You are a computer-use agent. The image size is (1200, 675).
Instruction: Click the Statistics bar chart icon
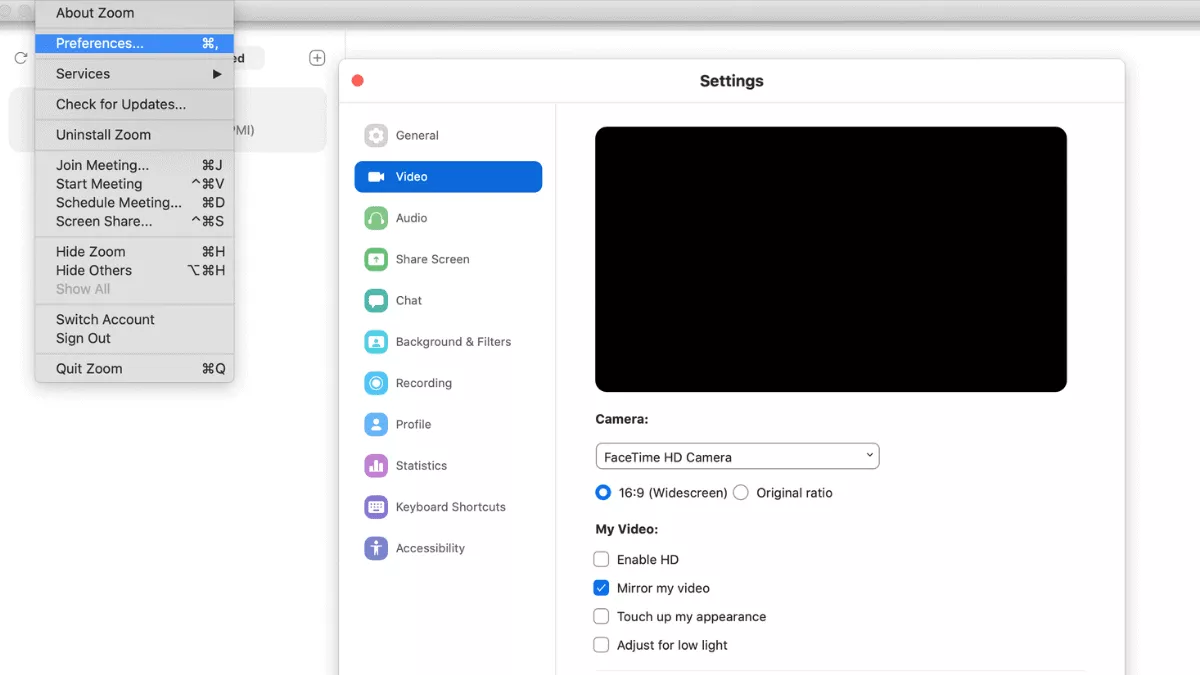click(x=376, y=465)
